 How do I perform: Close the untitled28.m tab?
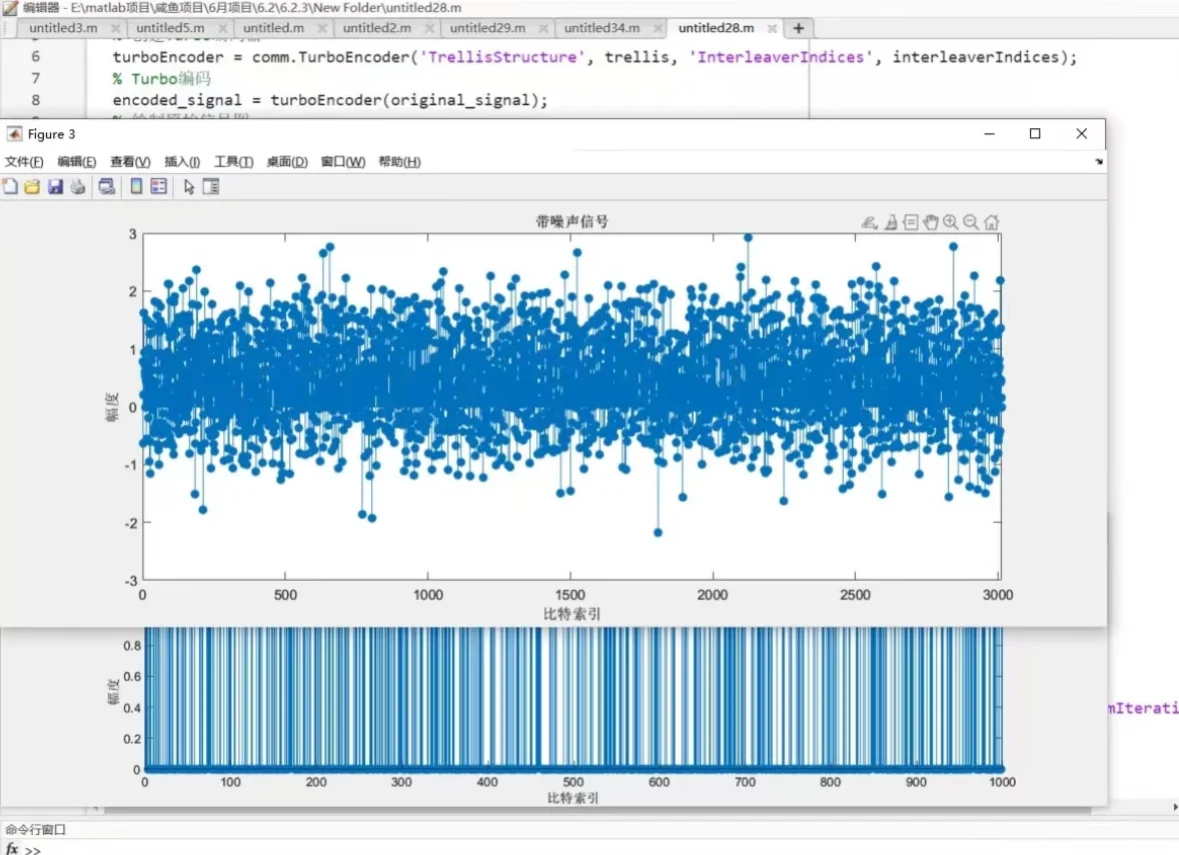click(x=772, y=29)
